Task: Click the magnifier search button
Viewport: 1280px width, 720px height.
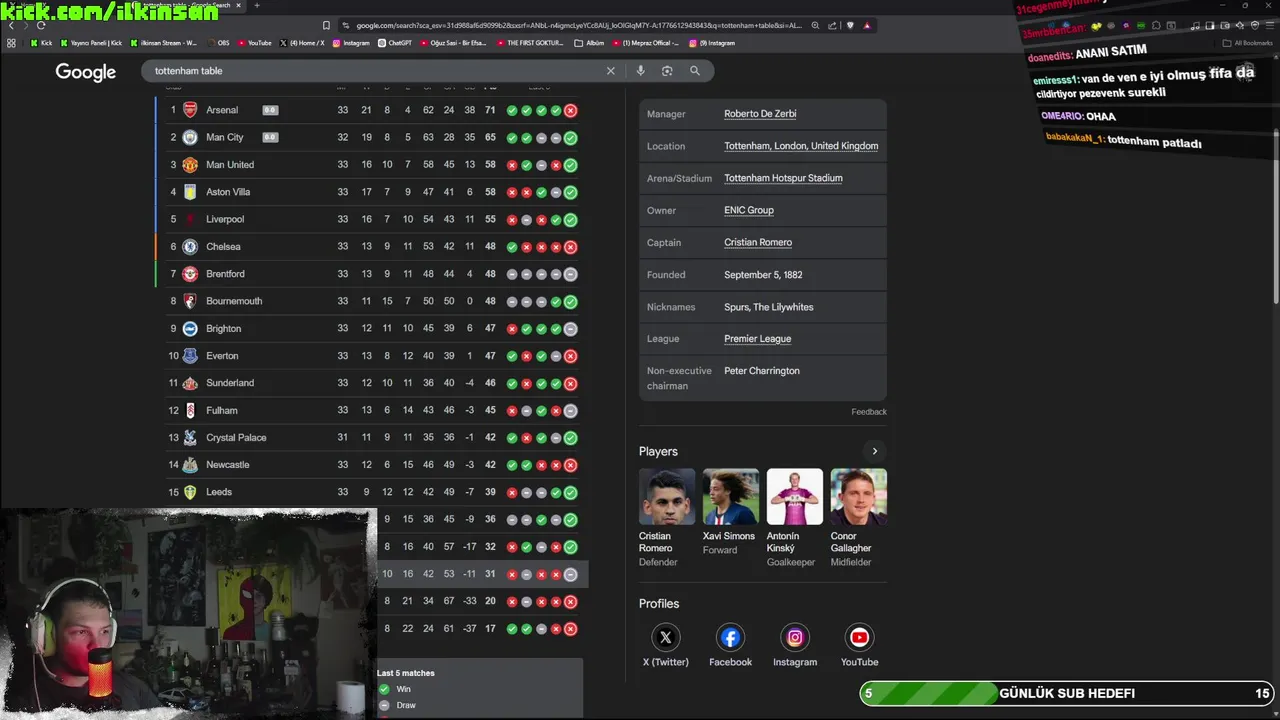Action: pos(695,71)
